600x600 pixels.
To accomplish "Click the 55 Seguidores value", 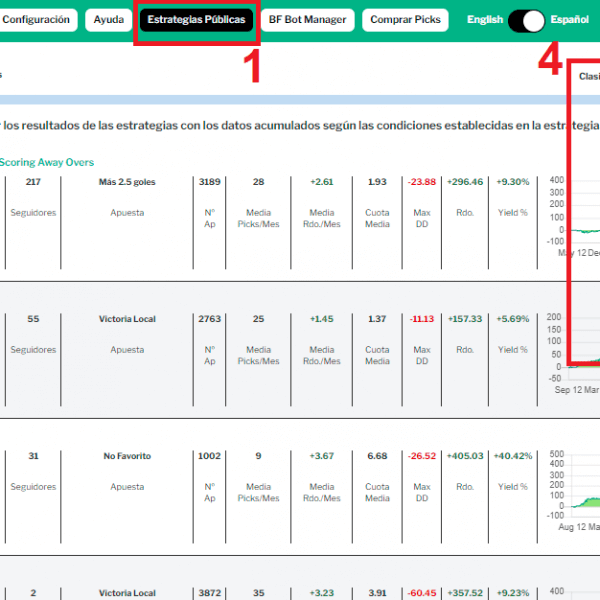I will 33,319.
